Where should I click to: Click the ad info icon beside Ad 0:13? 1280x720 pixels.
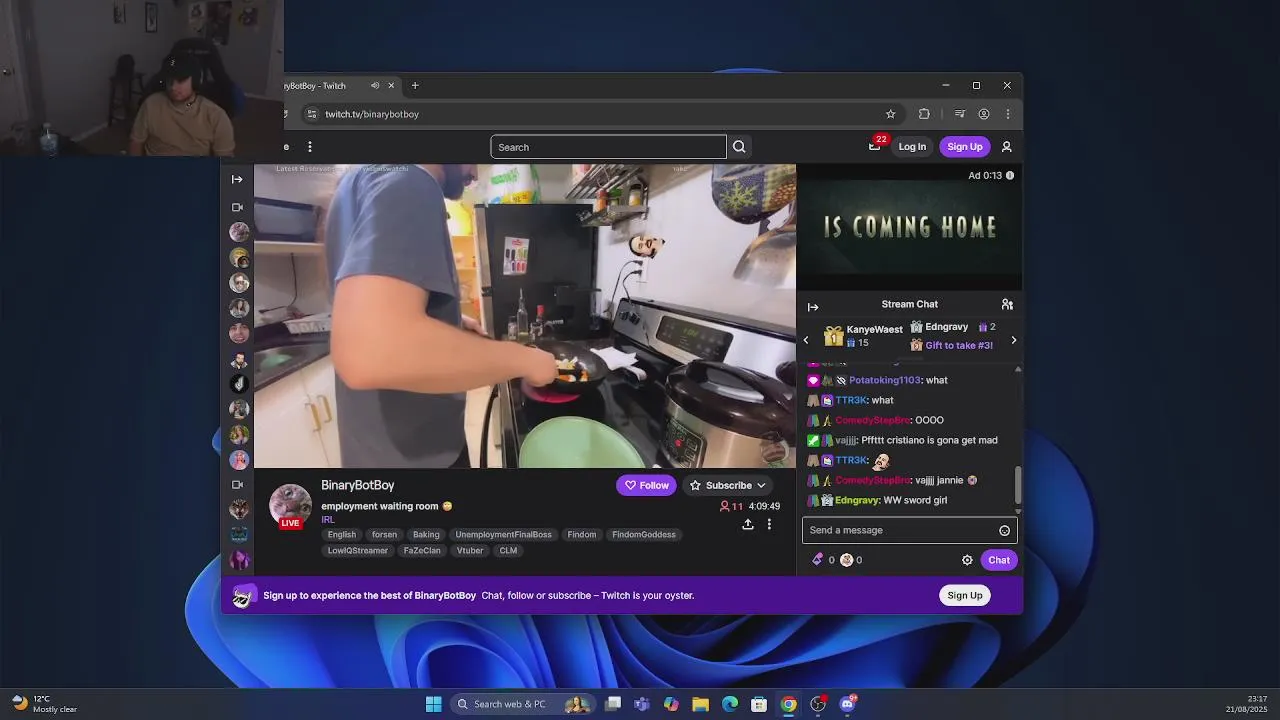1010,175
